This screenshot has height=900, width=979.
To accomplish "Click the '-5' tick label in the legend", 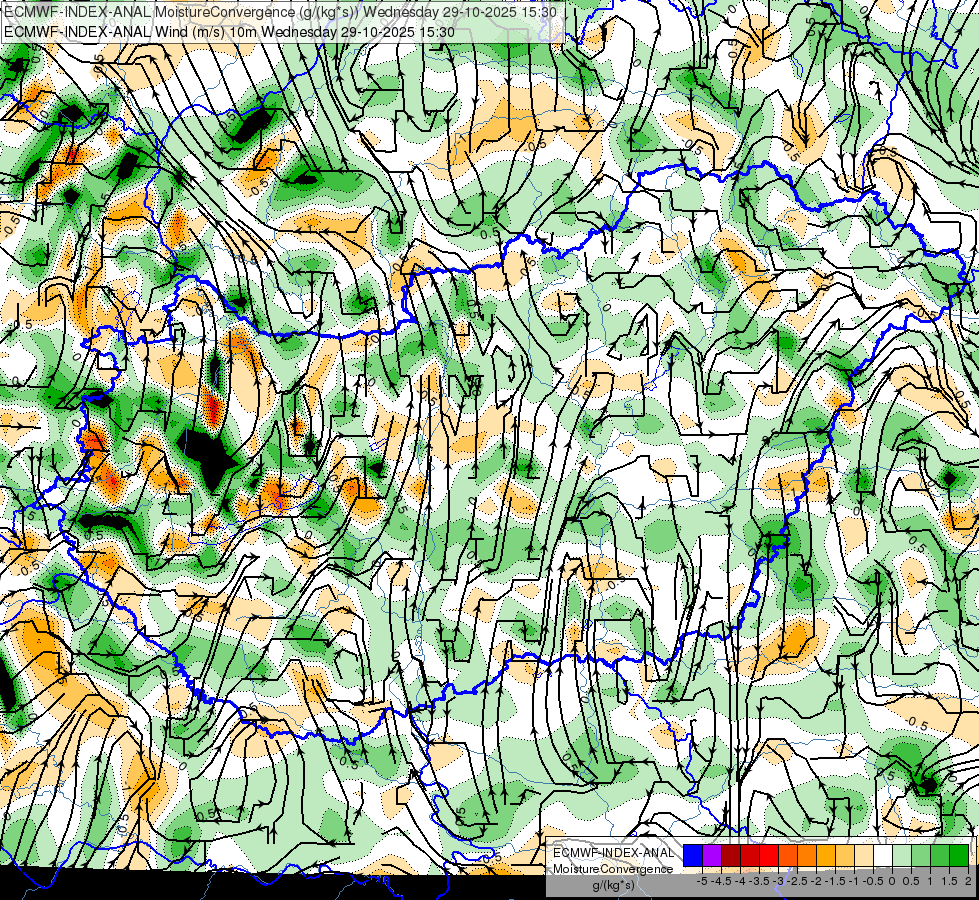I will click(x=702, y=881).
